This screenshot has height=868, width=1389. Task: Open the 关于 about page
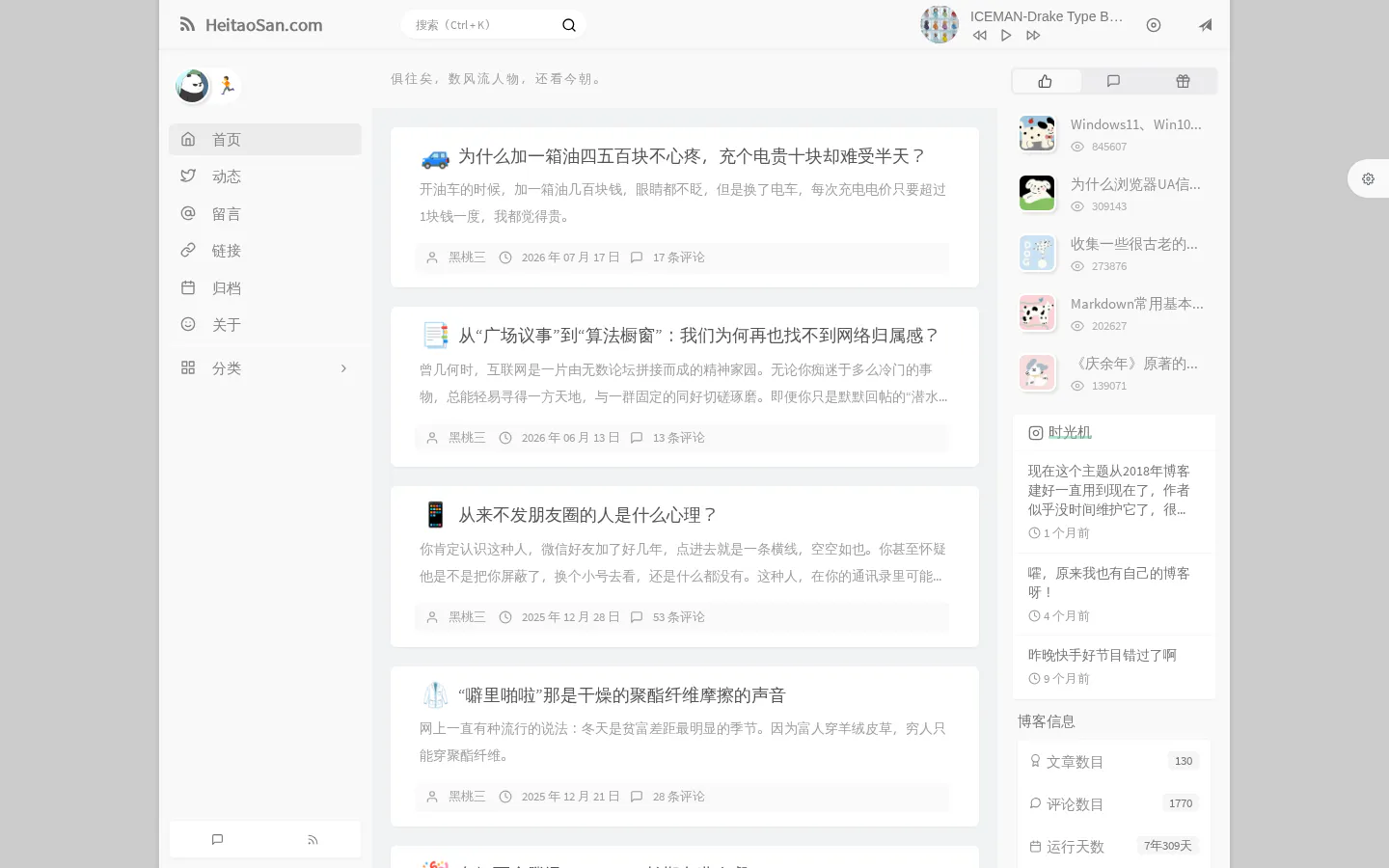[265, 325]
